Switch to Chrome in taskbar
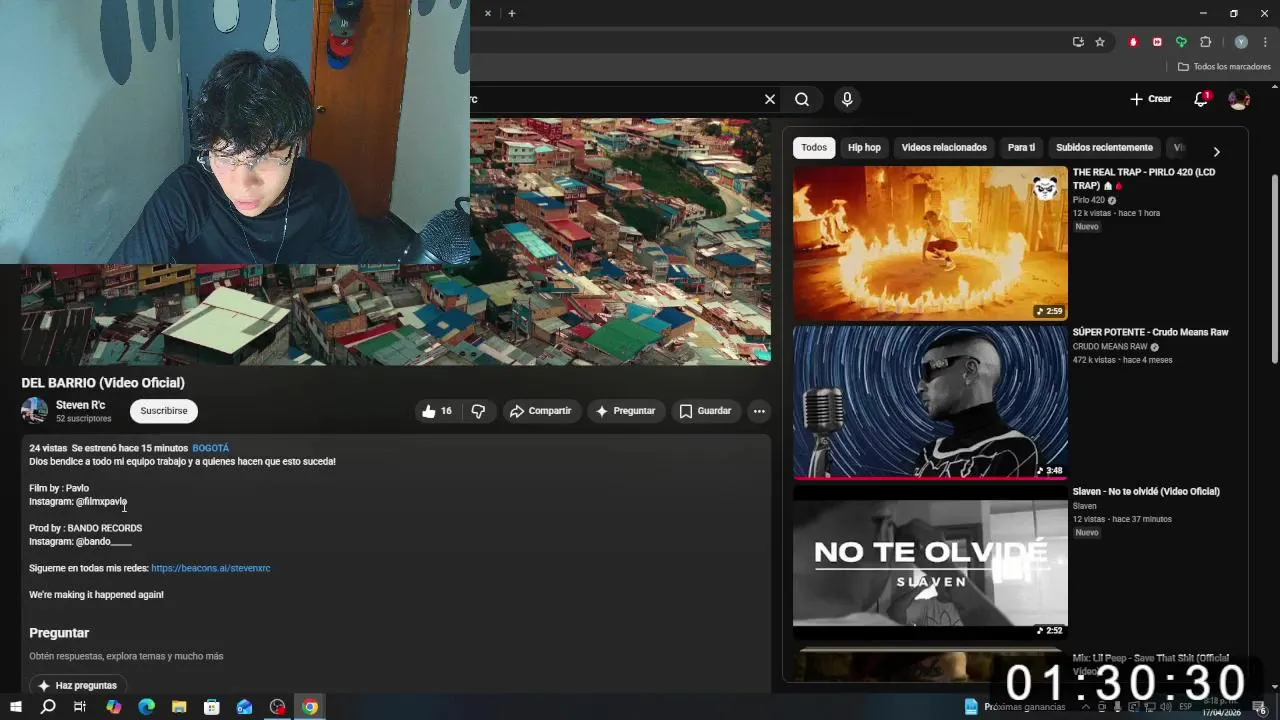Image resolution: width=1280 pixels, height=720 pixels. (x=310, y=707)
